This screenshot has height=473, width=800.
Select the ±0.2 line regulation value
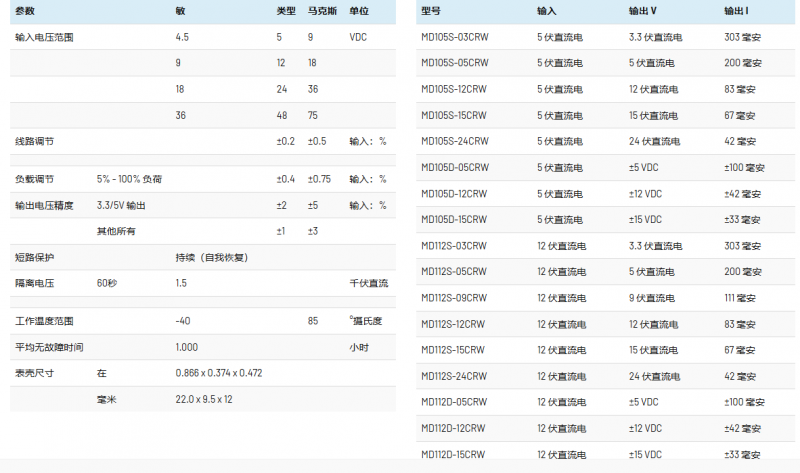pyautogui.click(x=286, y=141)
